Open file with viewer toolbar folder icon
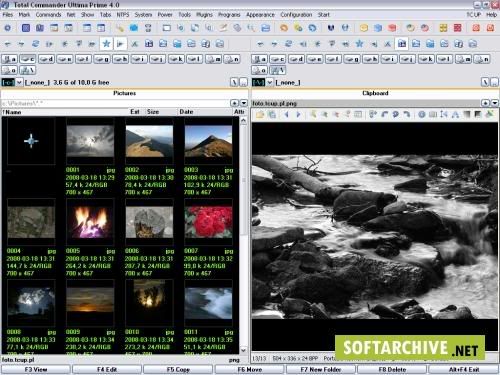The width and height of the screenshot is (500, 375). coord(260,115)
